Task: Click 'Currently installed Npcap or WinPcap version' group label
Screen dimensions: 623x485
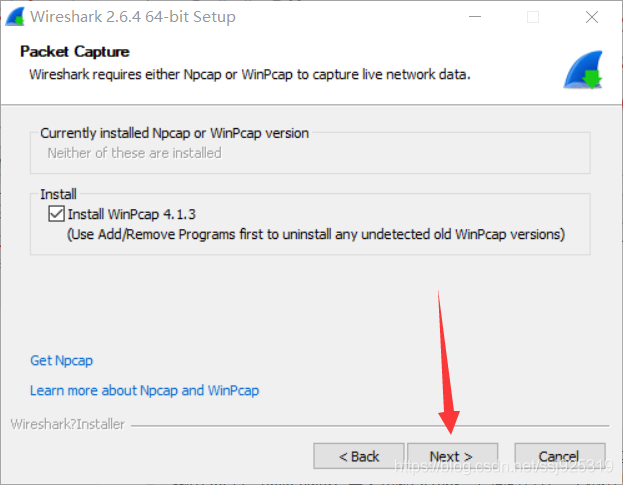Action: [x=174, y=133]
